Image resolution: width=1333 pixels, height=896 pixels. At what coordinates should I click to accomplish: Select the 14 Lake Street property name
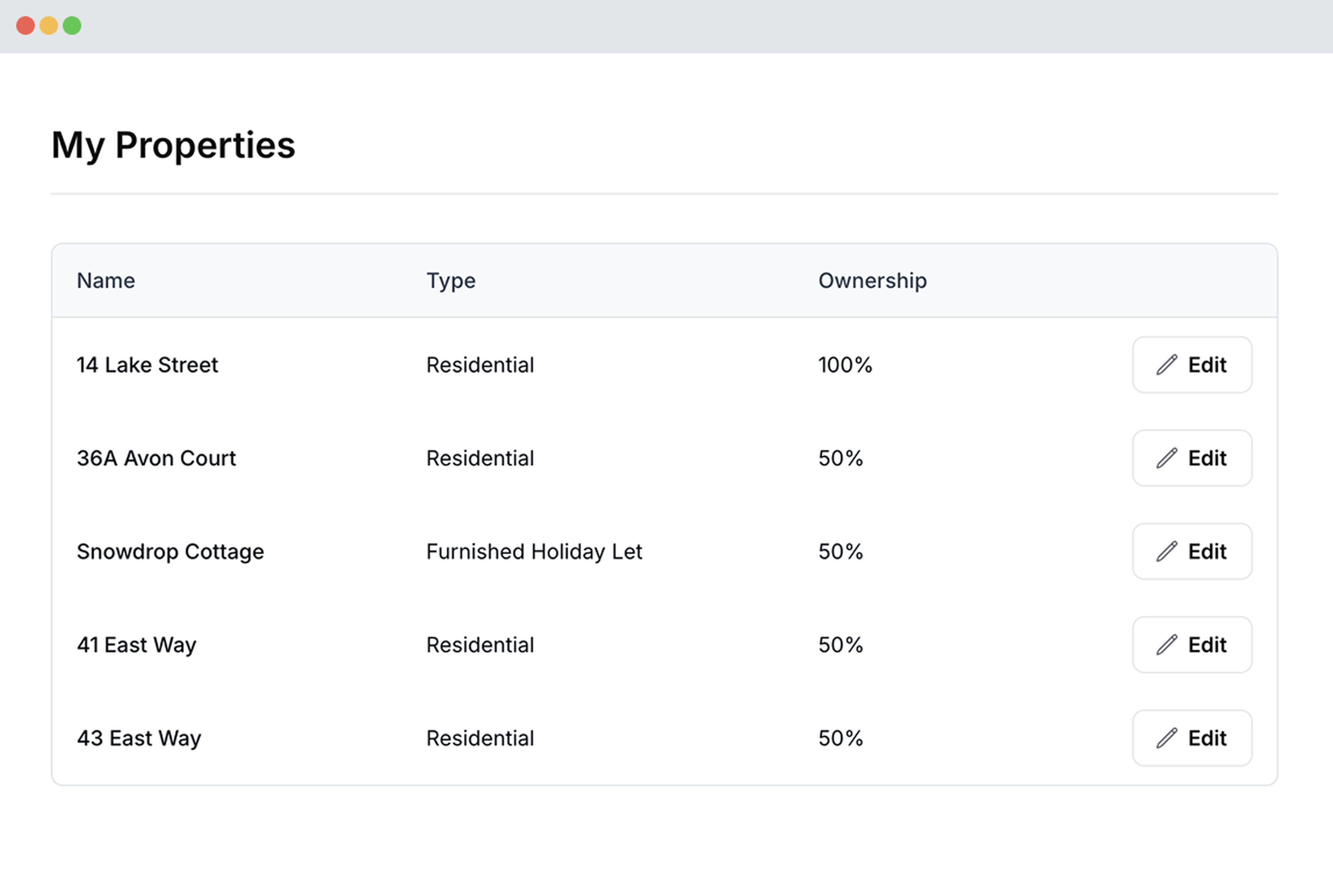(x=148, y=365)
